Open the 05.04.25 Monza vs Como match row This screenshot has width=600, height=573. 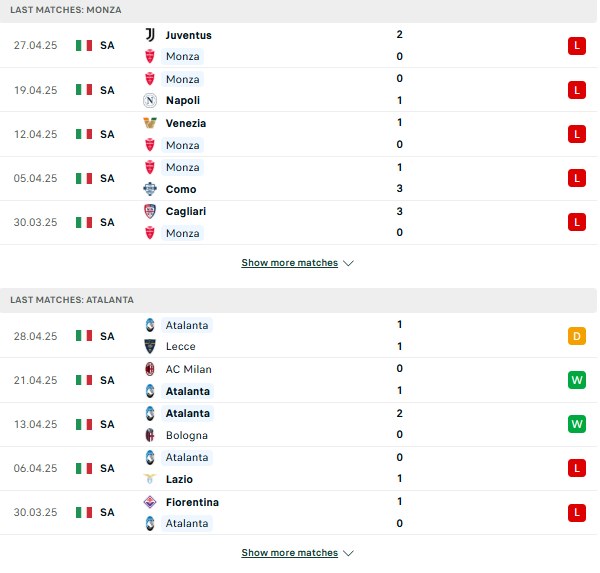pos(298,178)
